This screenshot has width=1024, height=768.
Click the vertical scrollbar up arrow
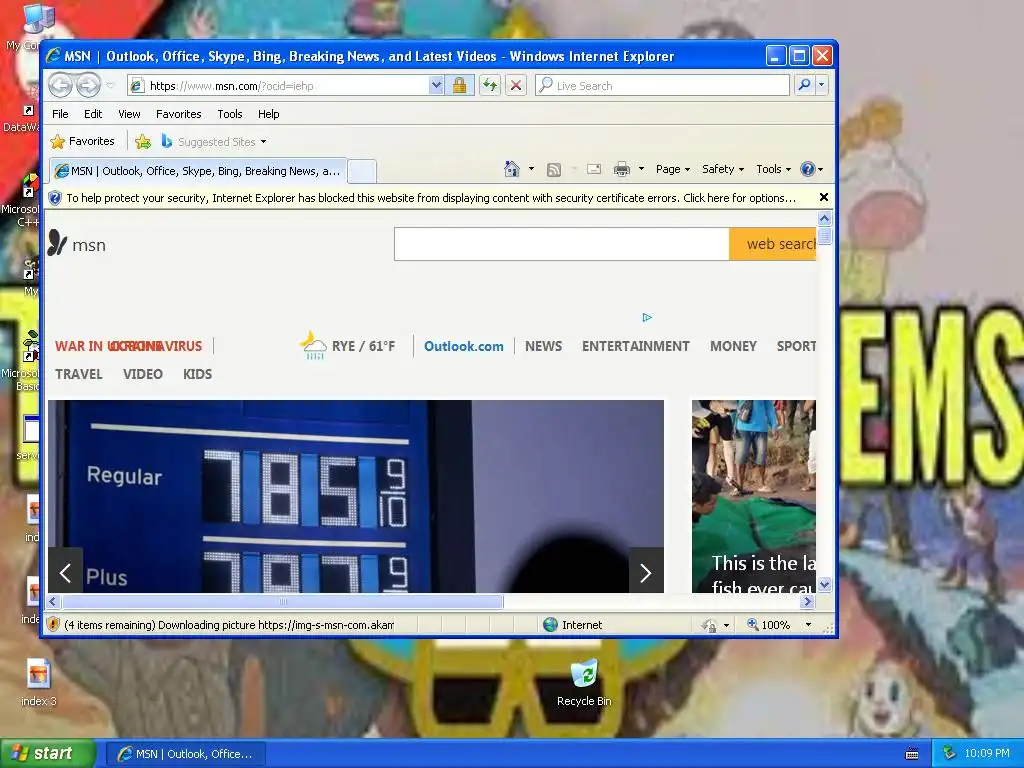[x=824, y=219]
